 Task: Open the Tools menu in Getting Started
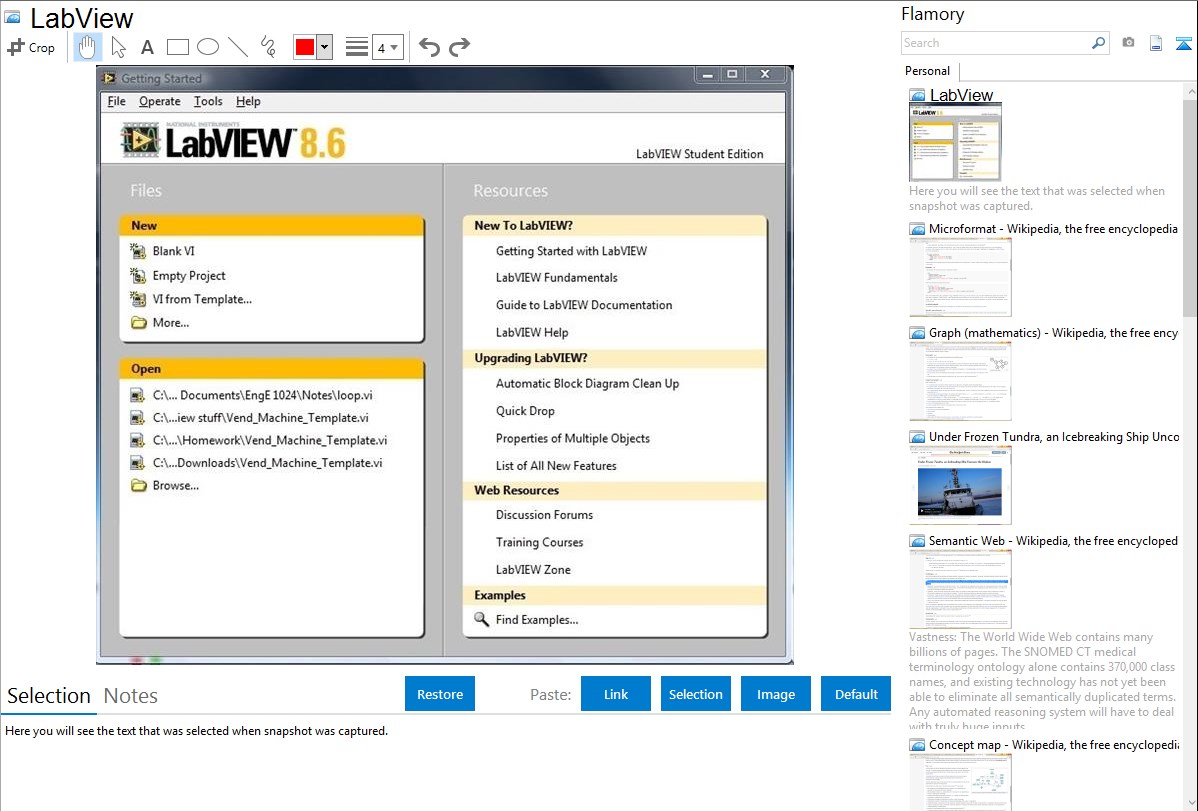pos(208,102)
